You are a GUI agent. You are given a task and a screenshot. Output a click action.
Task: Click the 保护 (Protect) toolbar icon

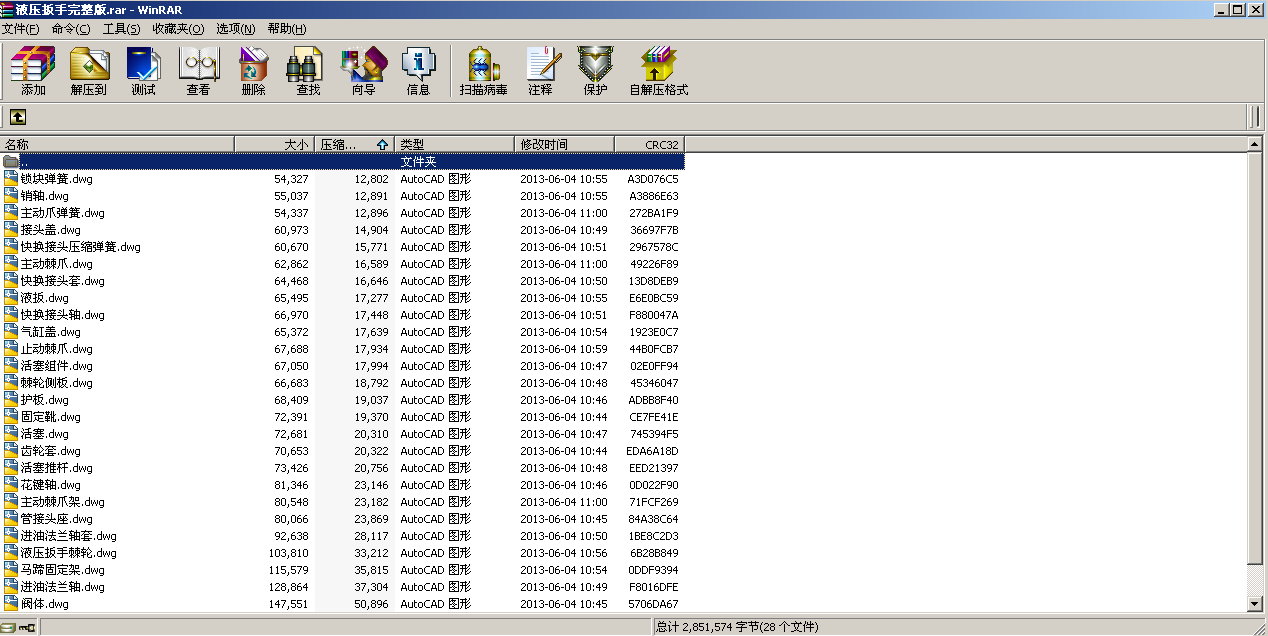[596, 70]
